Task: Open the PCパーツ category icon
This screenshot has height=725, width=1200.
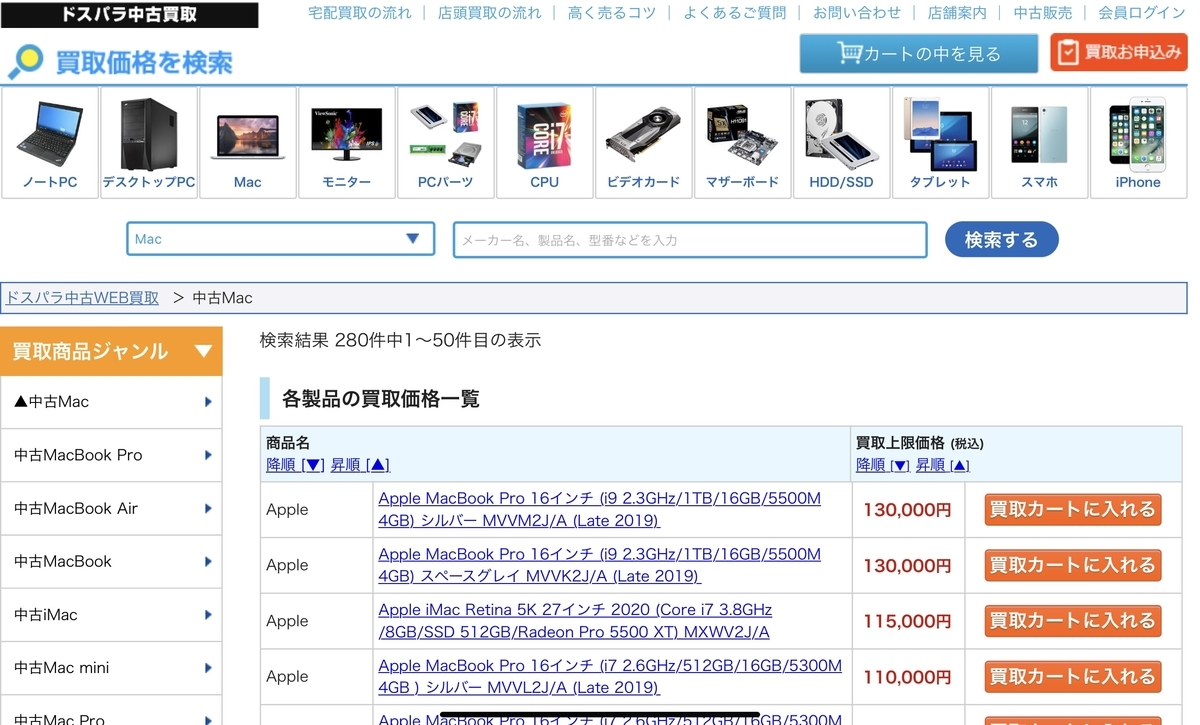Action: [446, 143]
